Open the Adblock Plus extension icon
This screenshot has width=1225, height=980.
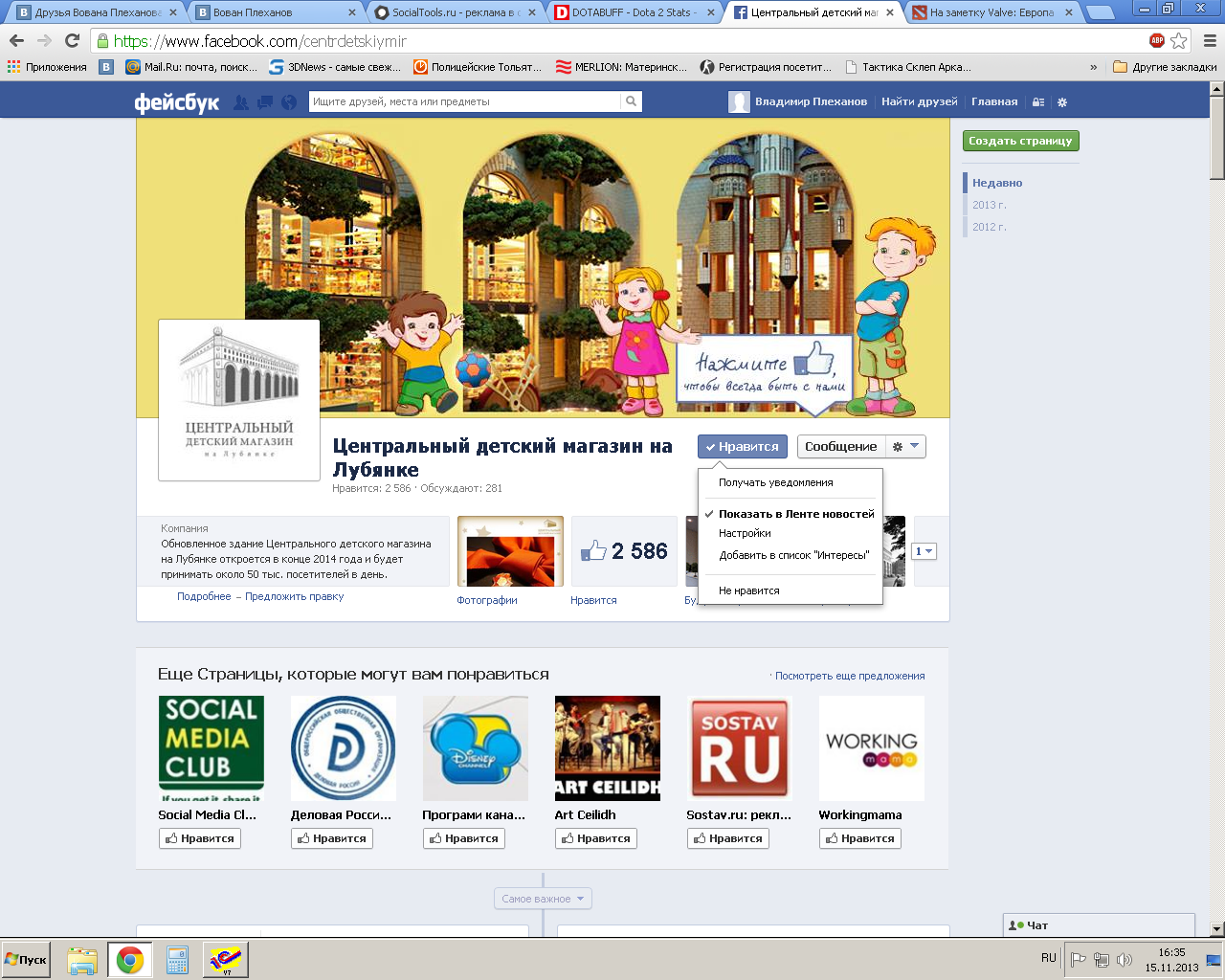pyautogui.click(x=1157, y=40)
